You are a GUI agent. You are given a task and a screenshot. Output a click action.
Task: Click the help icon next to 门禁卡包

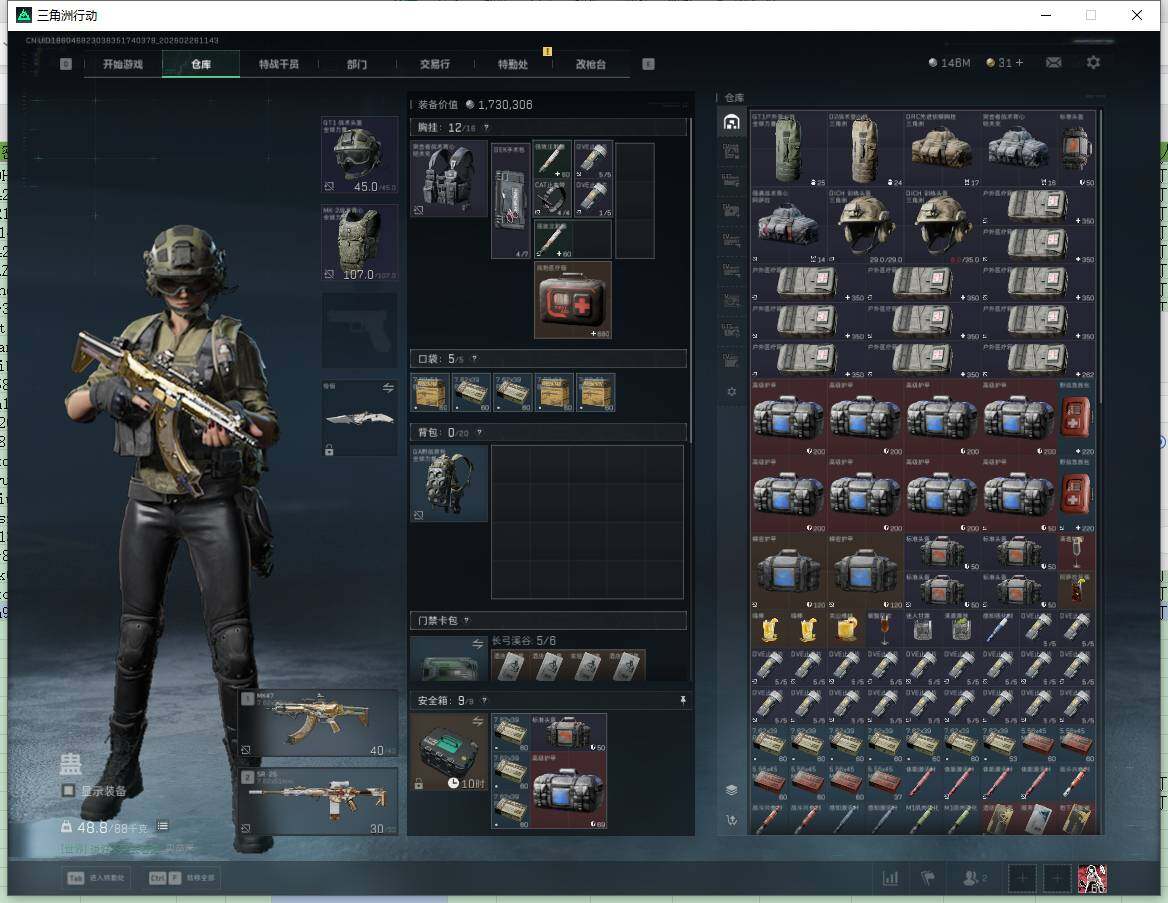point(466,620)
